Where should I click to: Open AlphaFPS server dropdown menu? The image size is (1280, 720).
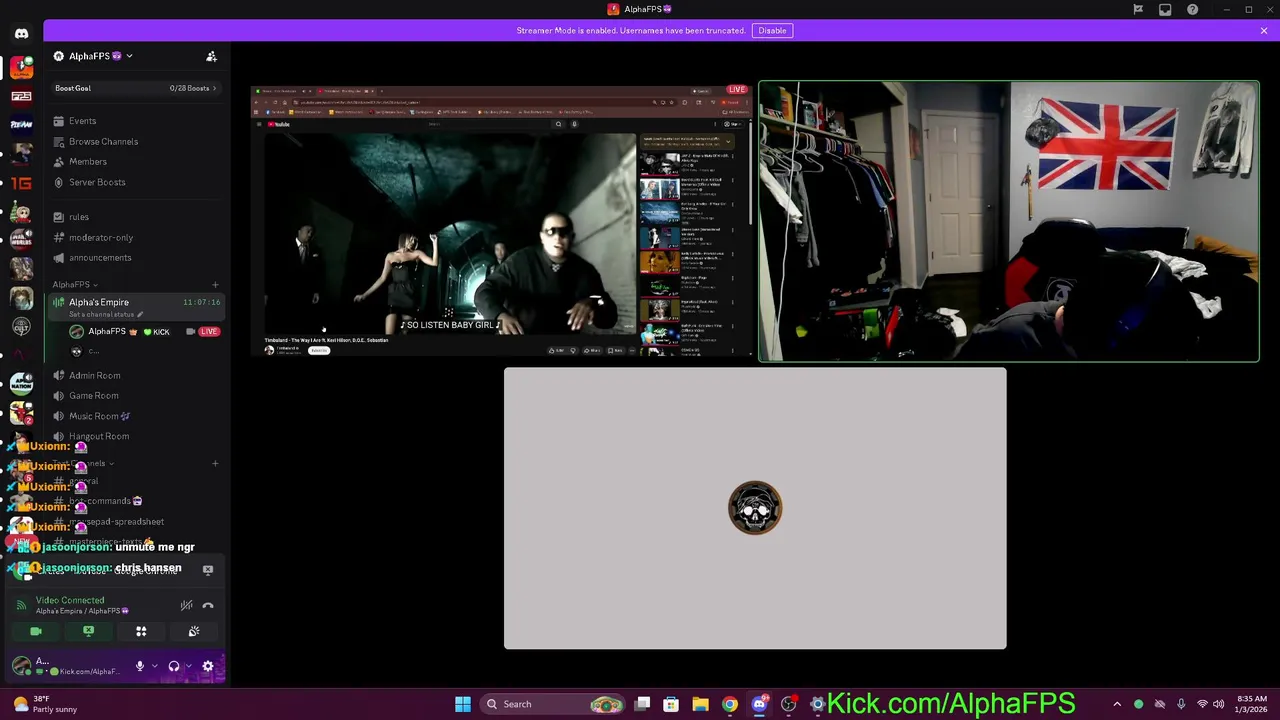[94, 56]
